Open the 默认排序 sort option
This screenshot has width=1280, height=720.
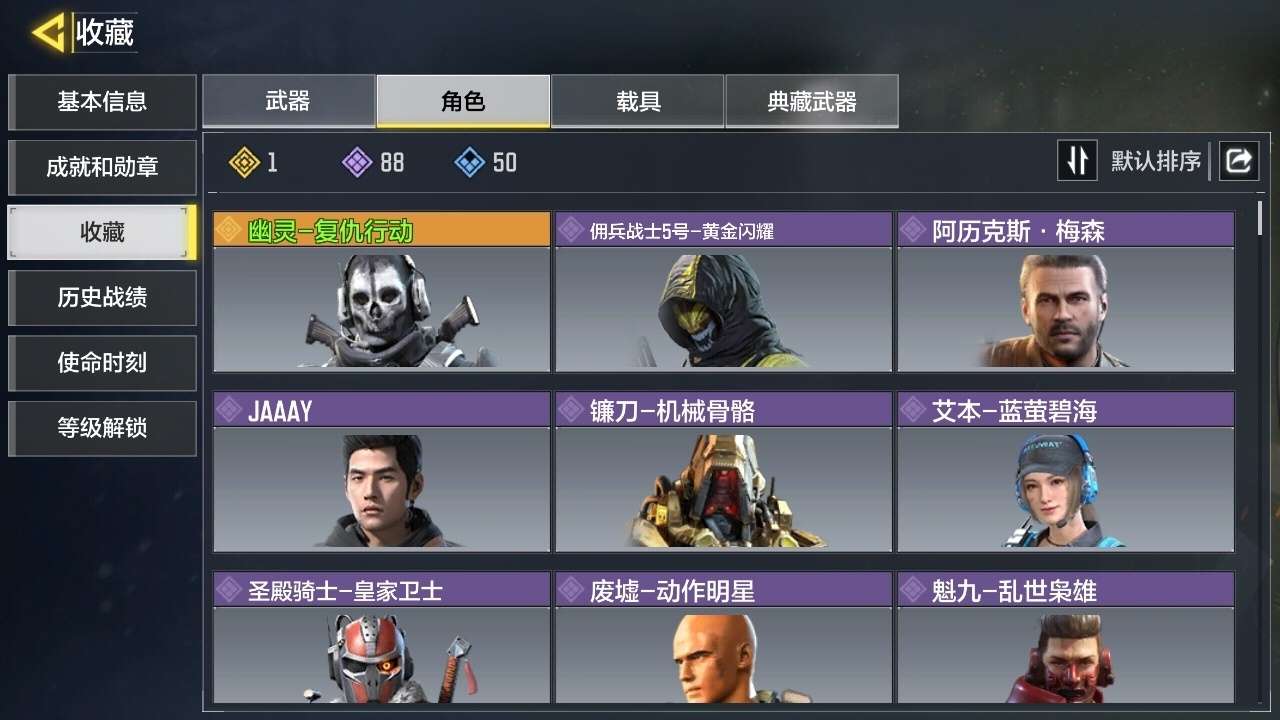[1156, 161]
